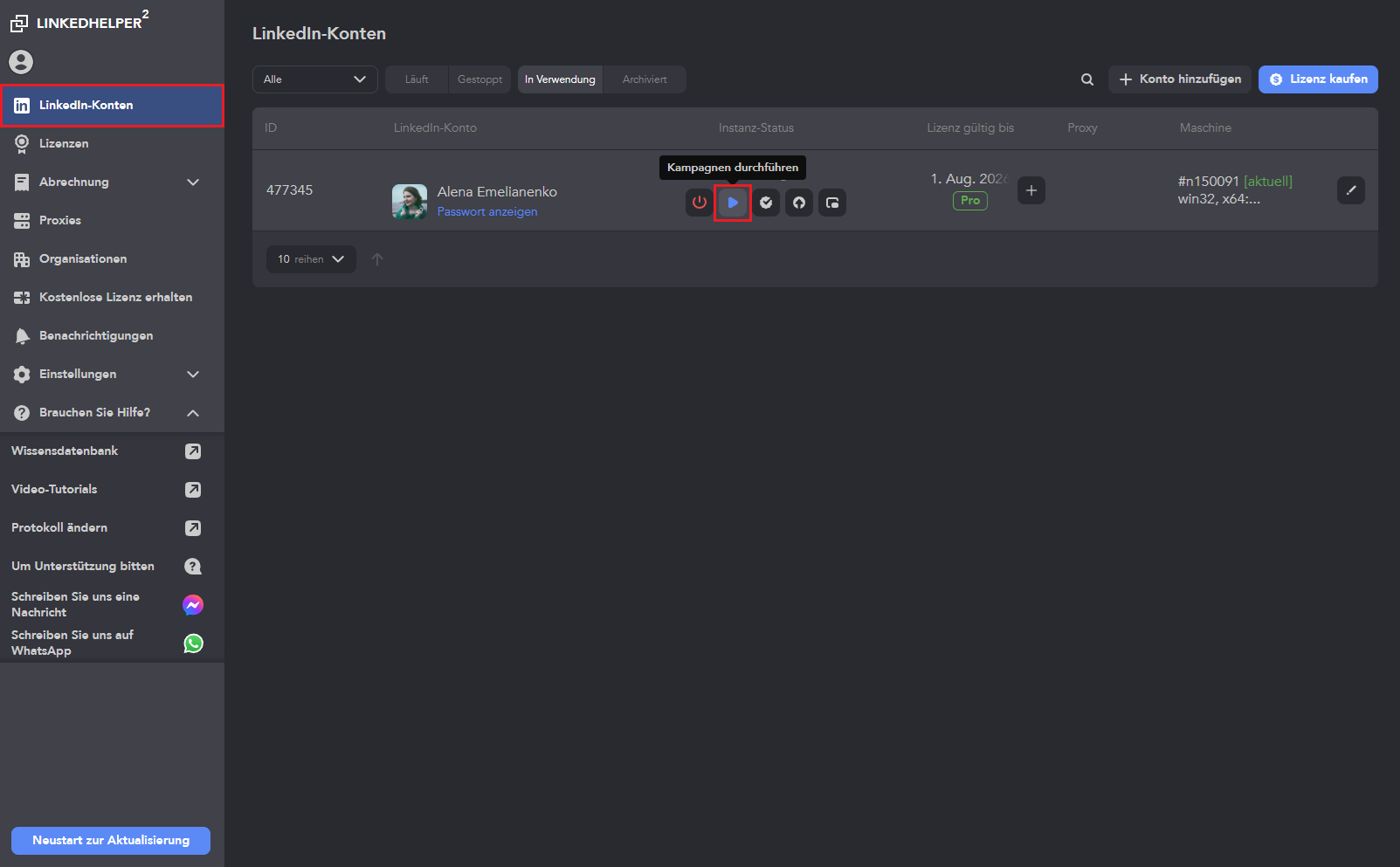Open WhatsApp contact icon
Viewport: 1400px width, 867px height.
point(193,643)
